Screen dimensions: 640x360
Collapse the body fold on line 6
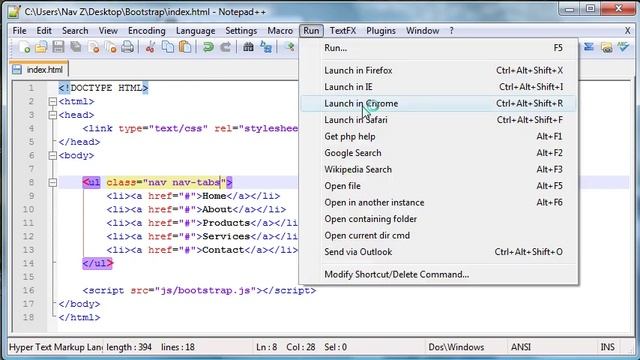click(53, 156)
